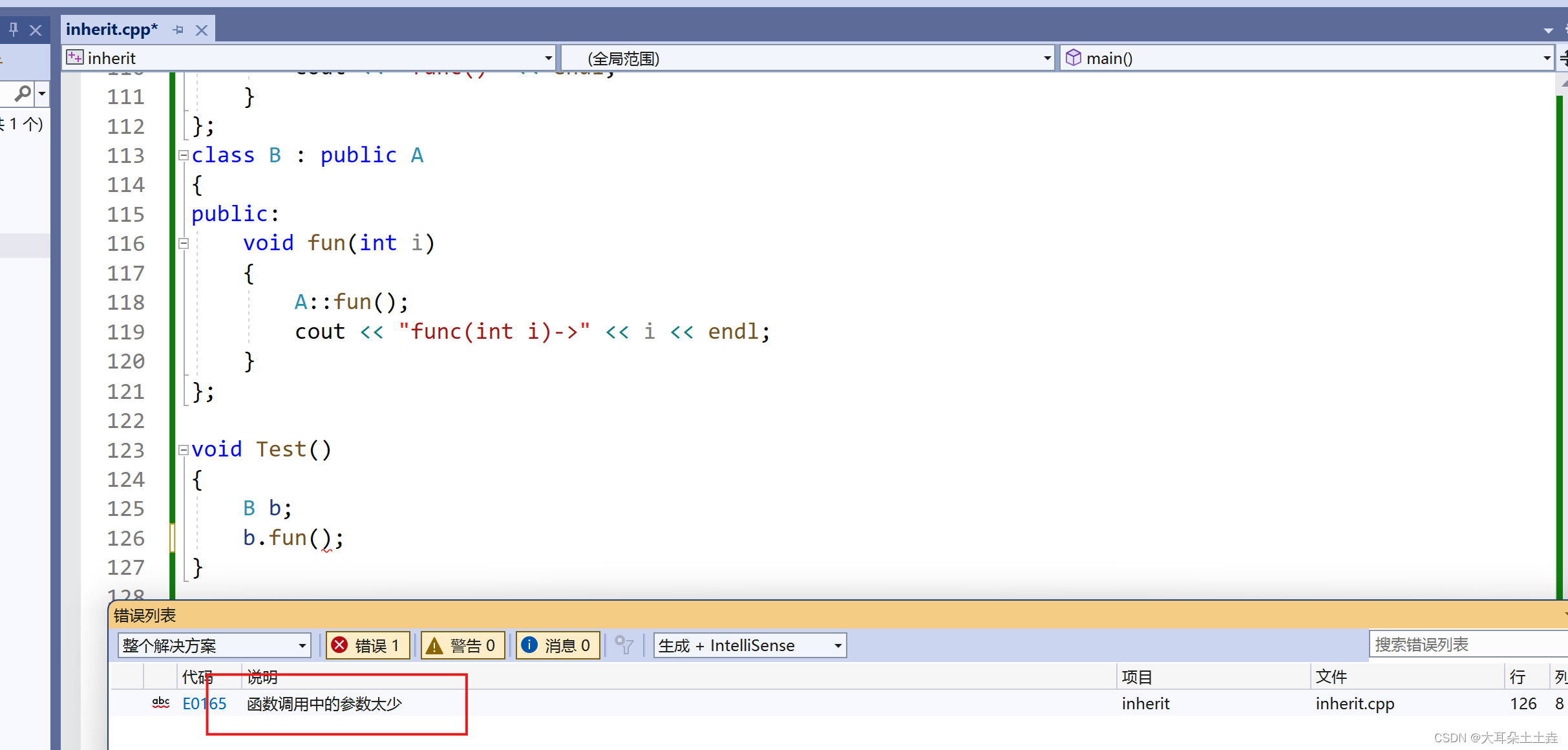The height and width of the screenshot is (750, 1568).
Task: Collapse fun(int i) method at line 116
Action: point(184,244)
